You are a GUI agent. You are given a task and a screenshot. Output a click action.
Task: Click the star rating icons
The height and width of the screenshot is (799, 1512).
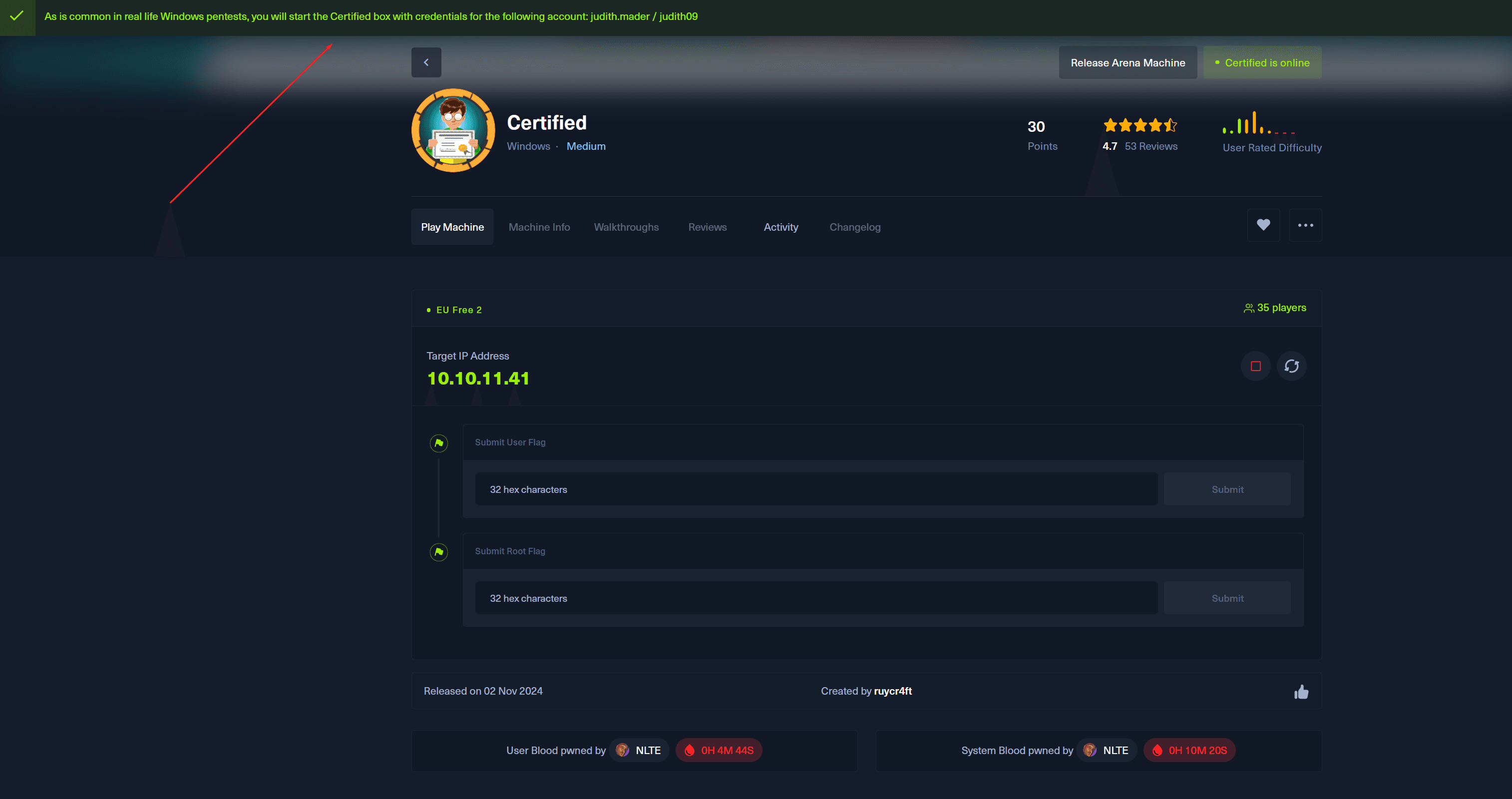[x=1139, y=125]
